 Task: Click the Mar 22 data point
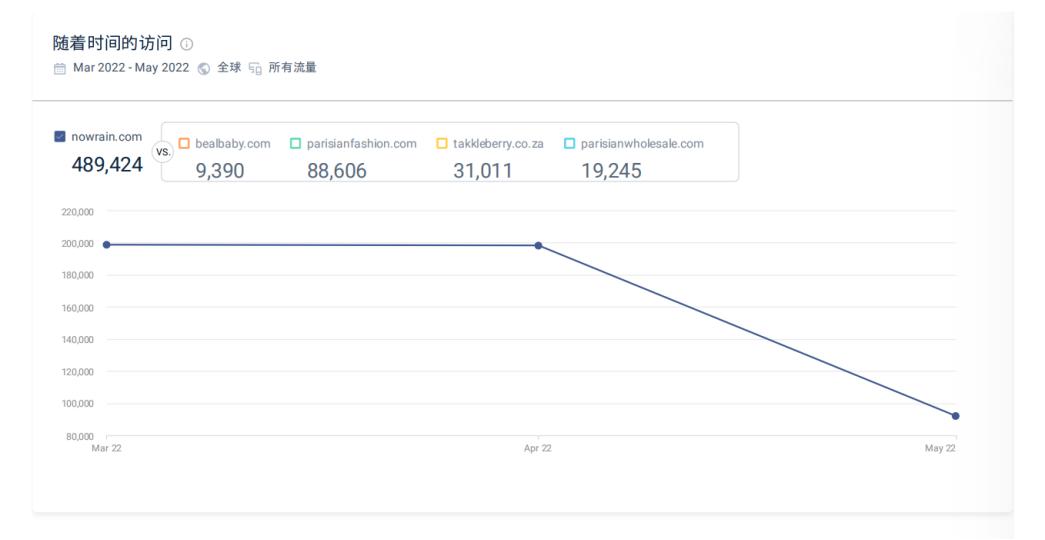click(107, 245)
